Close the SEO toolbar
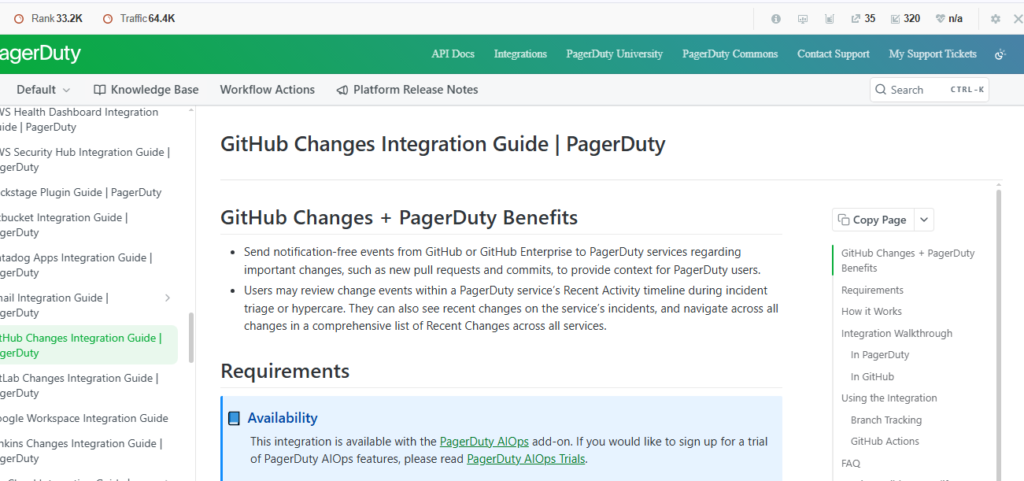Viewport: 1024px width, 481px height. (1018, 19)
